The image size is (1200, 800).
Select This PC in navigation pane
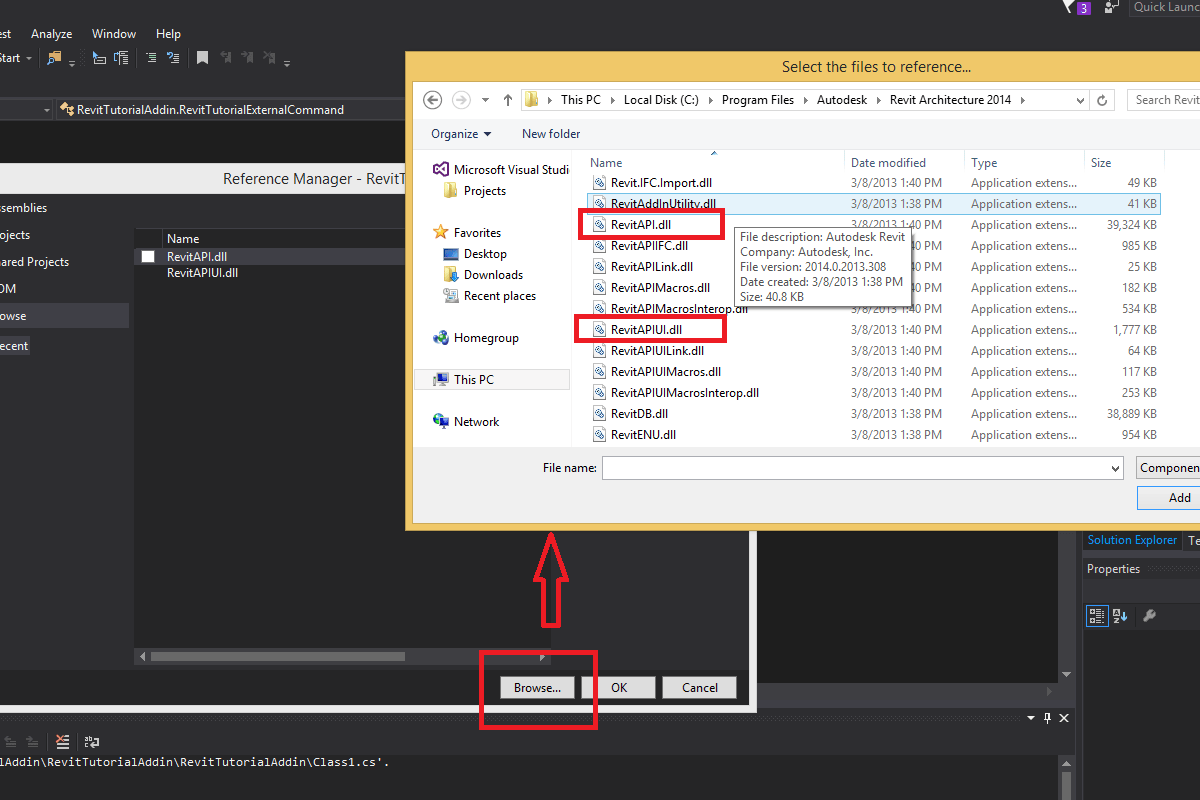coord(492,380)
